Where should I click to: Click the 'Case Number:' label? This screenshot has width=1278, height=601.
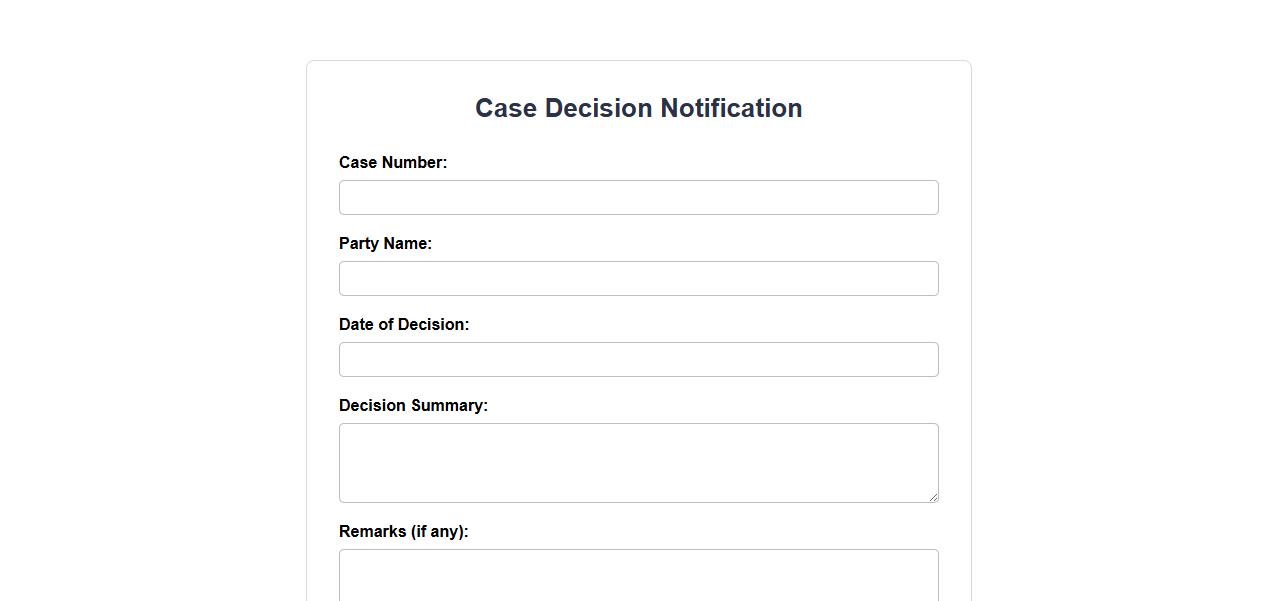(393, 163)
